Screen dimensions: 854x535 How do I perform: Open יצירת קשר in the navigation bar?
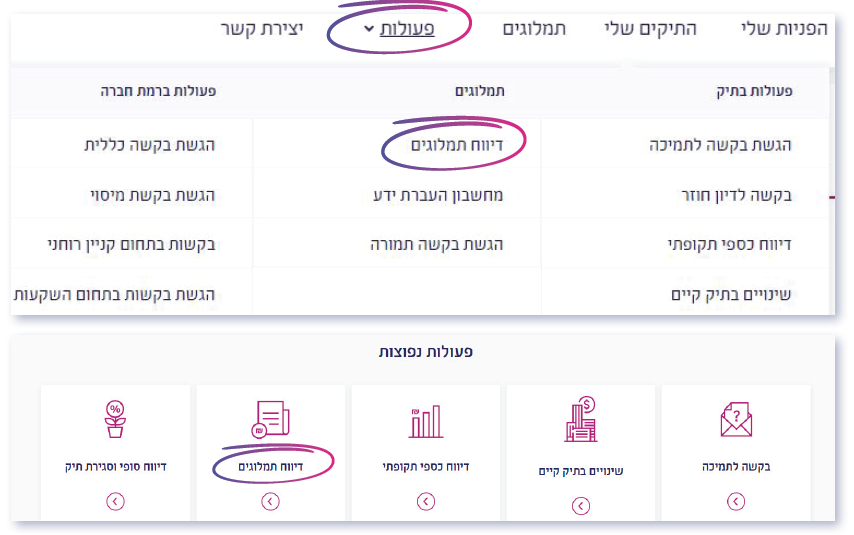click(262, 28)
